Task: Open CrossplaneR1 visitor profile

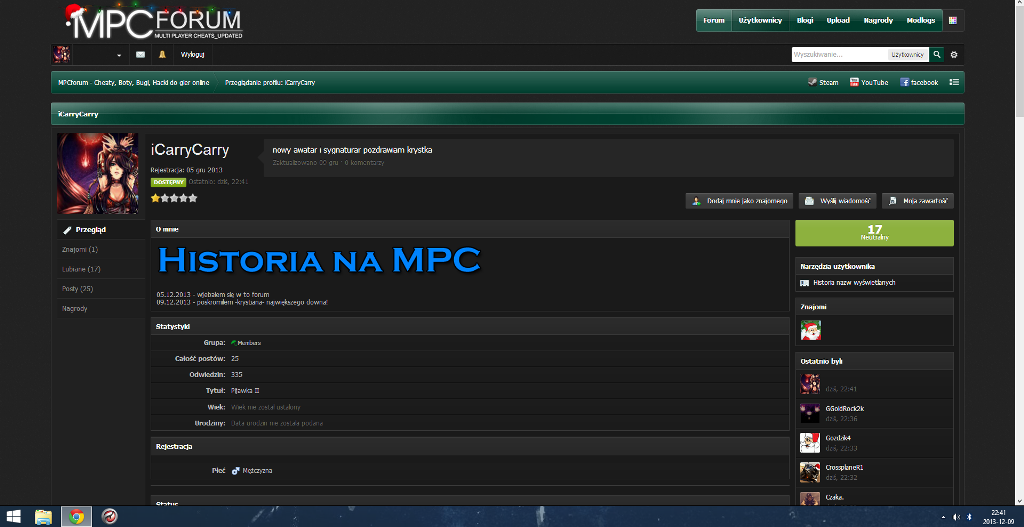Action: pyautogui.click(x=844, y=468)
